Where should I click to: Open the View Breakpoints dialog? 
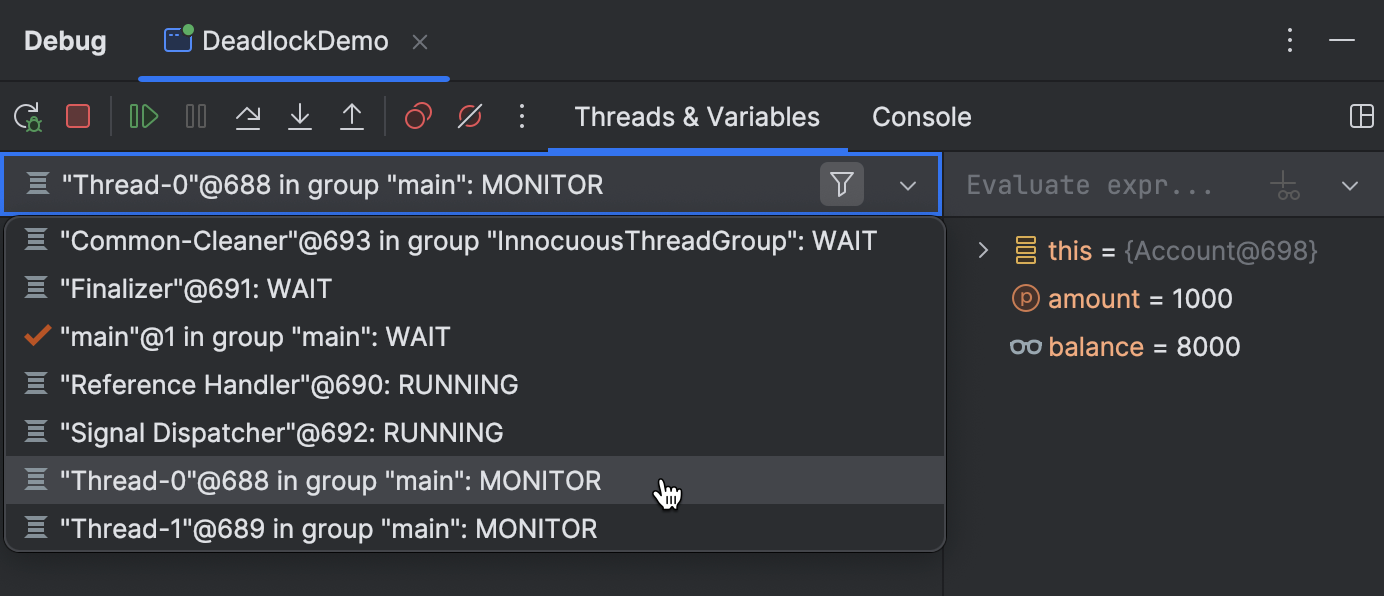coord(418,117)
